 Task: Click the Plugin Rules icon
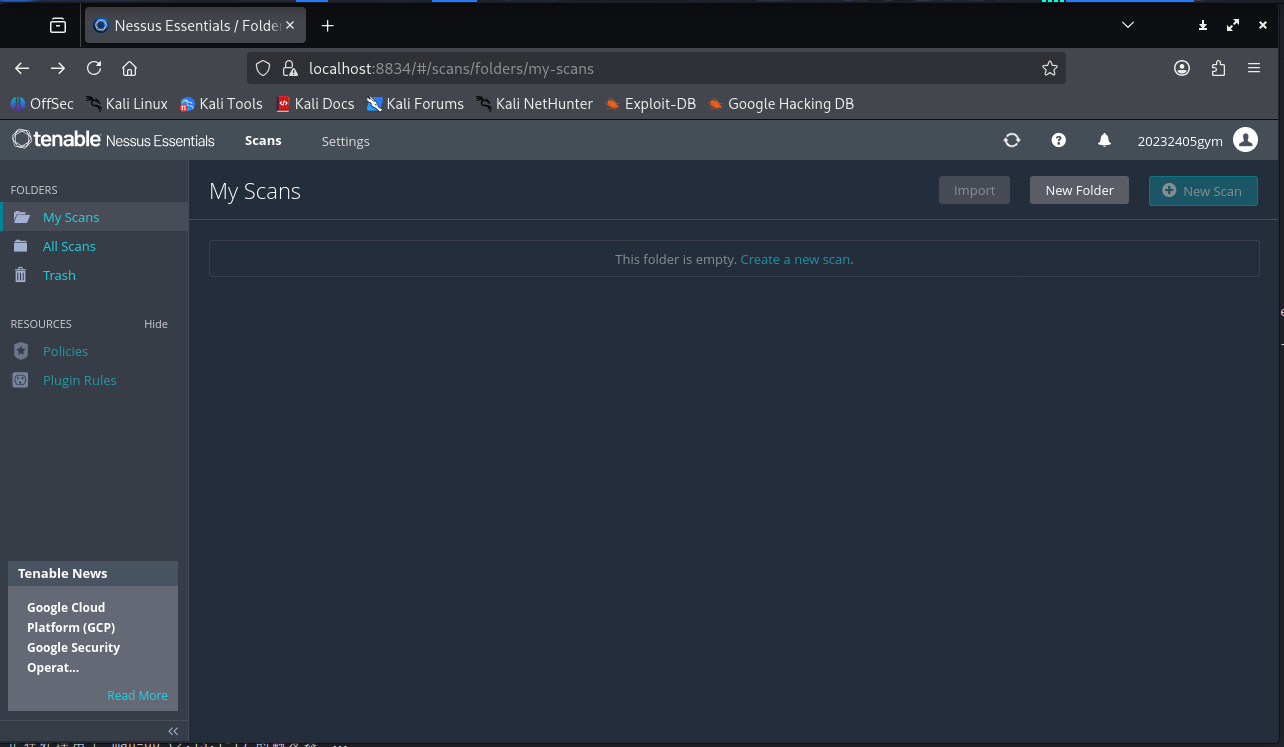(x=20, y=380)
